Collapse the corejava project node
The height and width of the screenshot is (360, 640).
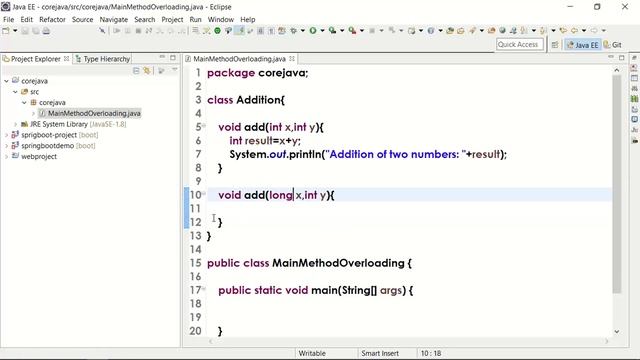click(x=7, y=81)
